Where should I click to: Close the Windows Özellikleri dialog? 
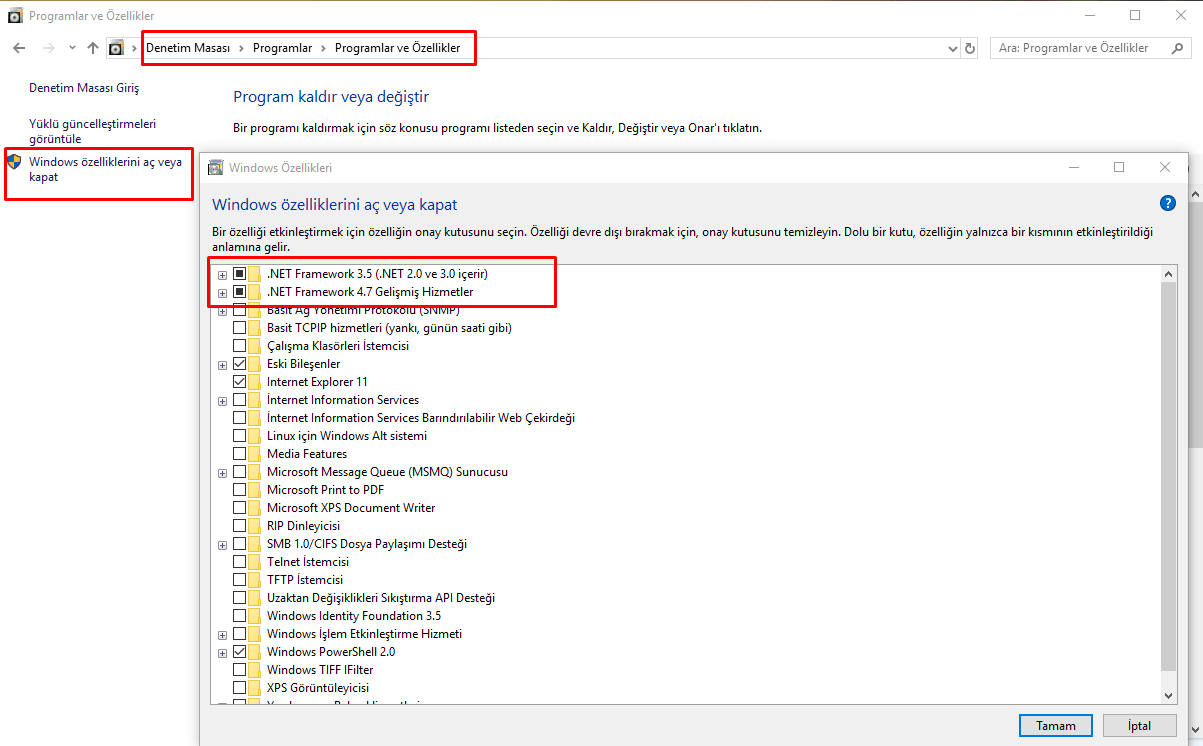(1165, 167)
